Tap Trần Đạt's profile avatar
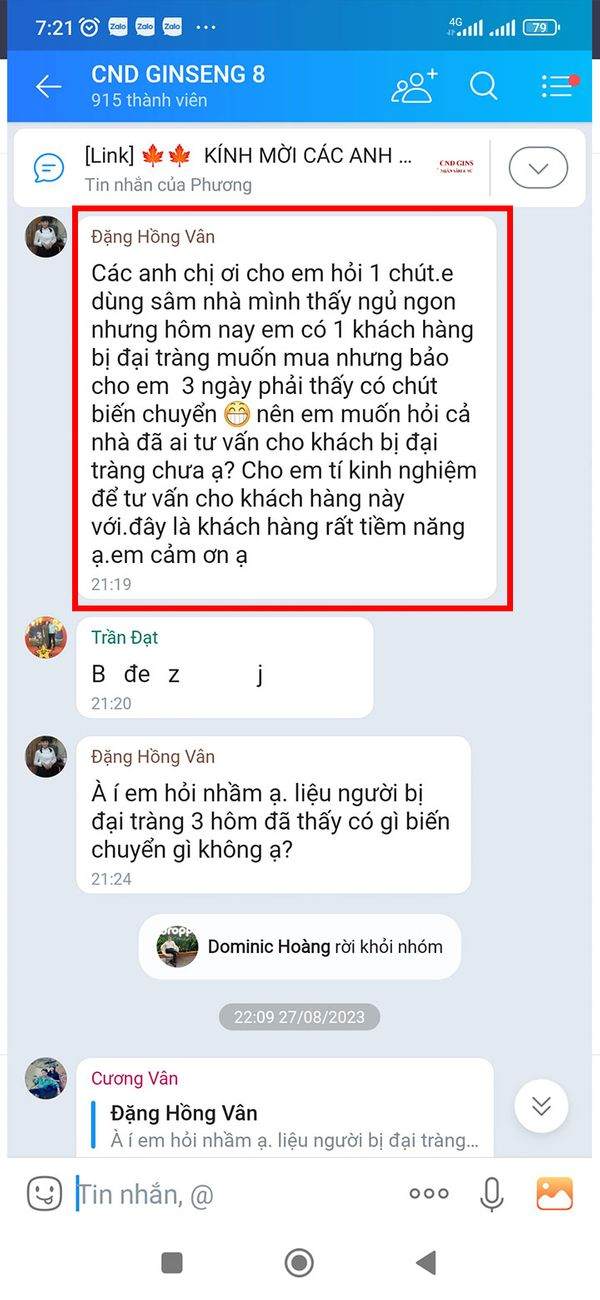 pos(46,637)
